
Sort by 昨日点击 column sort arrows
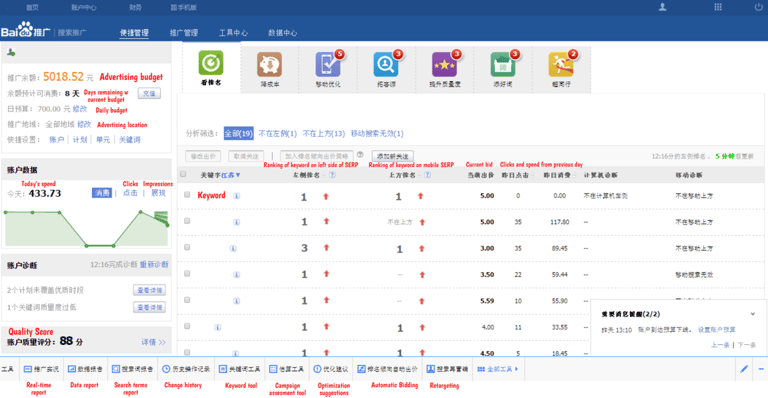(x=531, y=175)
